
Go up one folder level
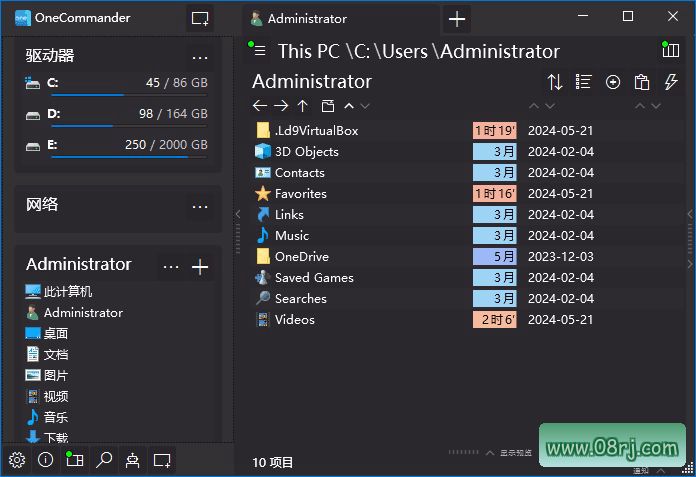tap(303, 106)
